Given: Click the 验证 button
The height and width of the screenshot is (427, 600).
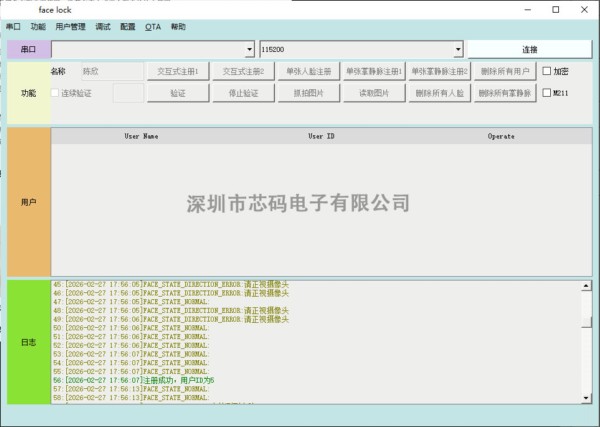Looking at the screenshot, I should click(x=178, y=93).
